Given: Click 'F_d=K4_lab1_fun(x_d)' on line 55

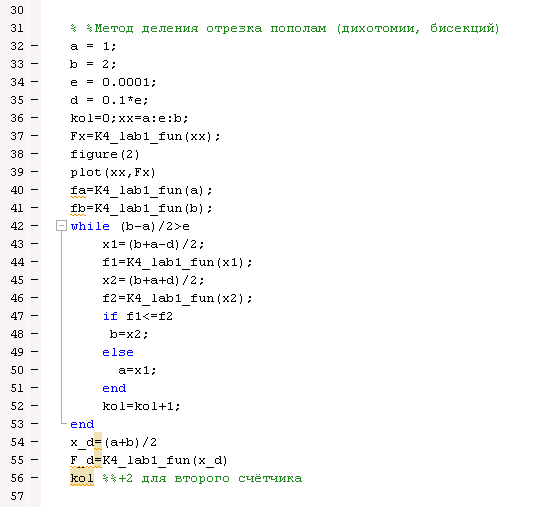Looking at the screenshot, I should [x=149, y=460].
